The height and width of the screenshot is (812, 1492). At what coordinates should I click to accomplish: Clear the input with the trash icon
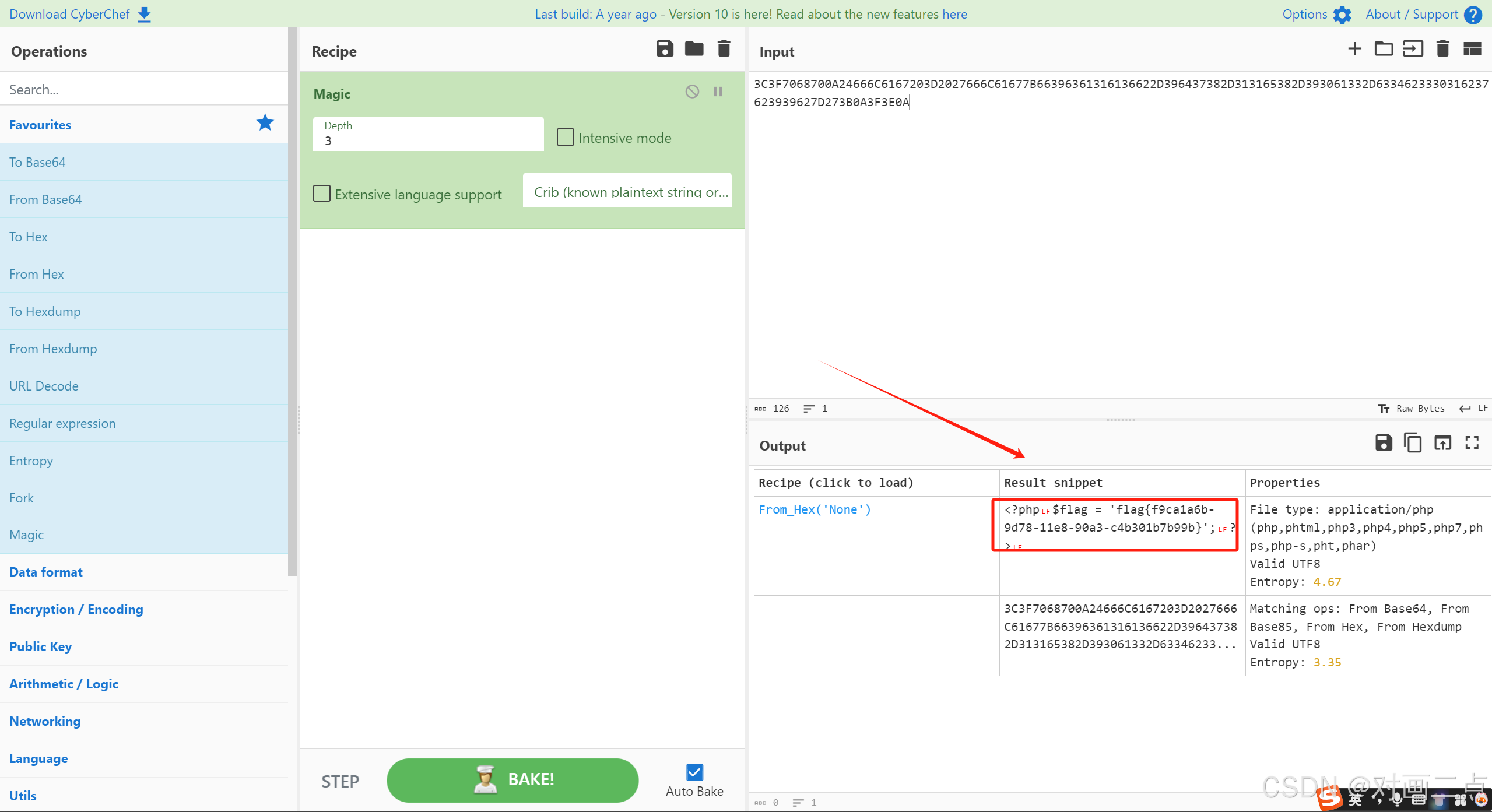(x=1442, y=49)
